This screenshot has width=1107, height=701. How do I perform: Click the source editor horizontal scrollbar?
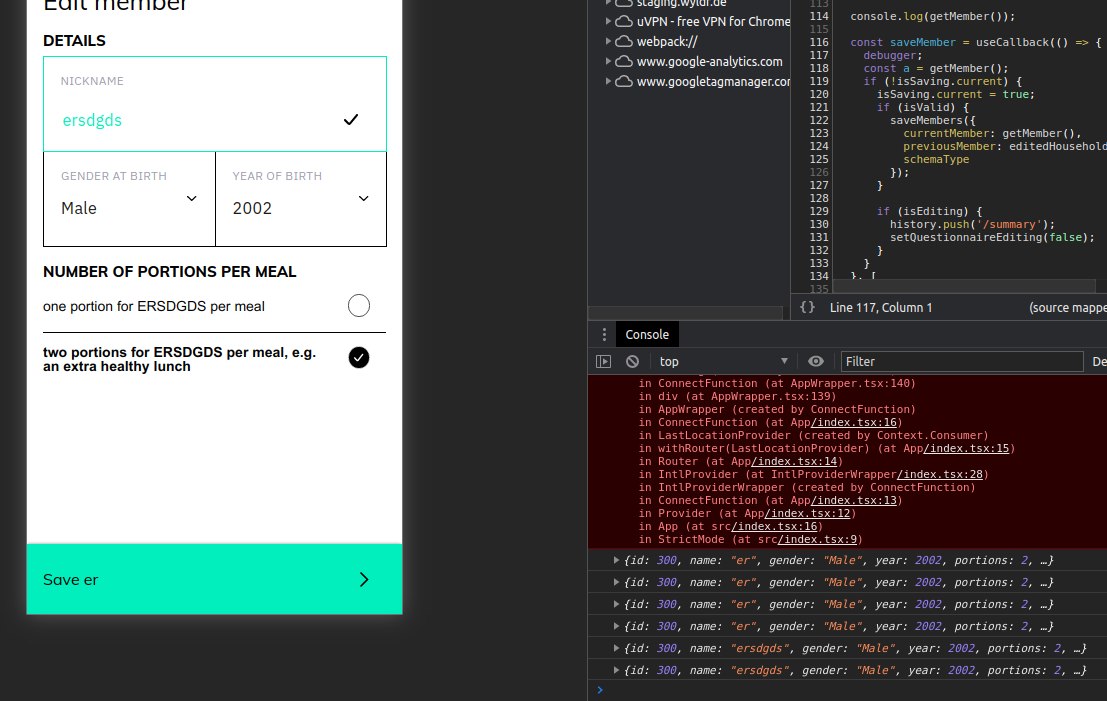964,286
